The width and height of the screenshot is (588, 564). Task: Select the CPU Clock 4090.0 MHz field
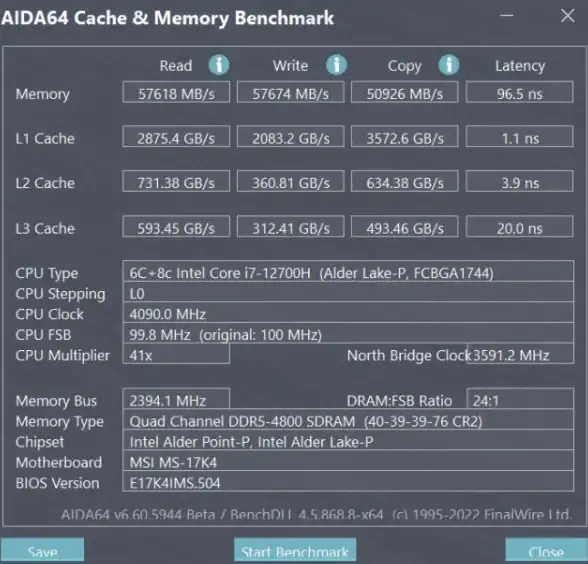(x=348, y=313)
